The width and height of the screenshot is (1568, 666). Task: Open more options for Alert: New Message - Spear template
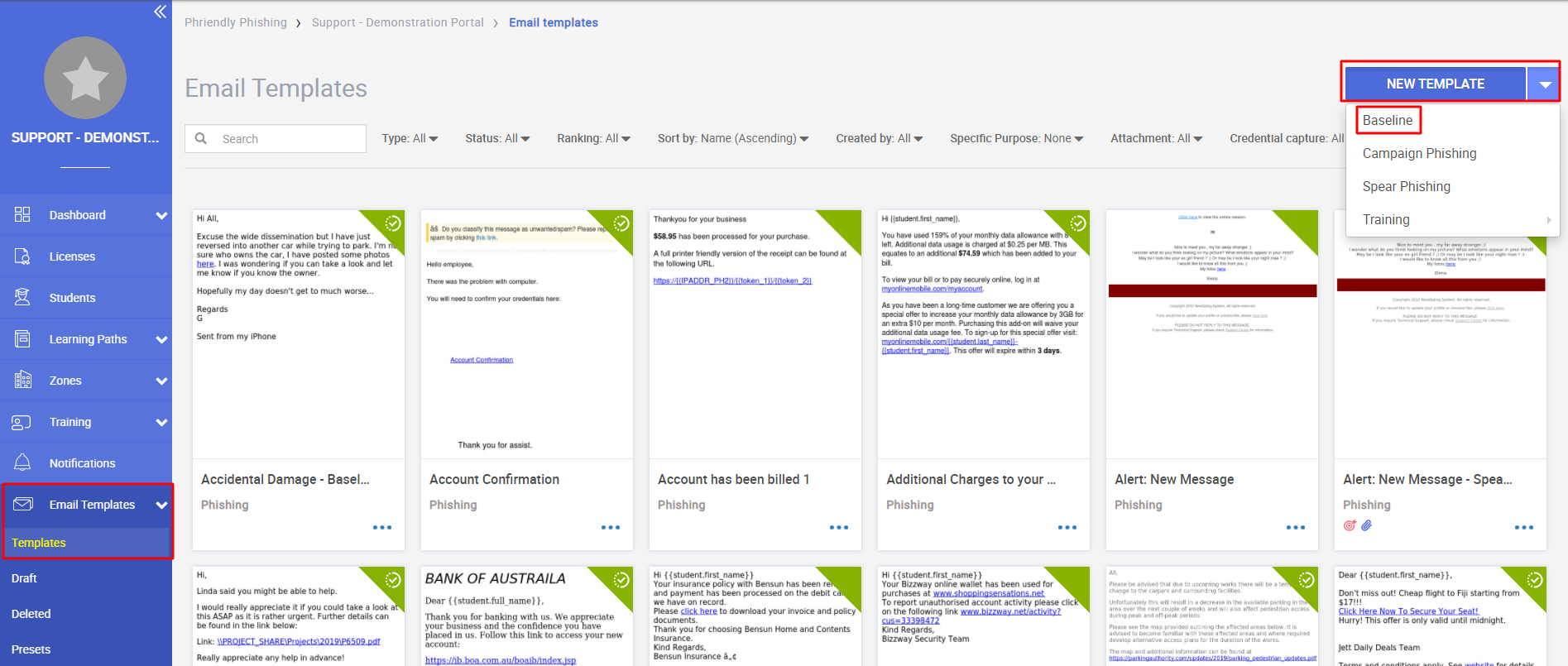coord(1523,527)
